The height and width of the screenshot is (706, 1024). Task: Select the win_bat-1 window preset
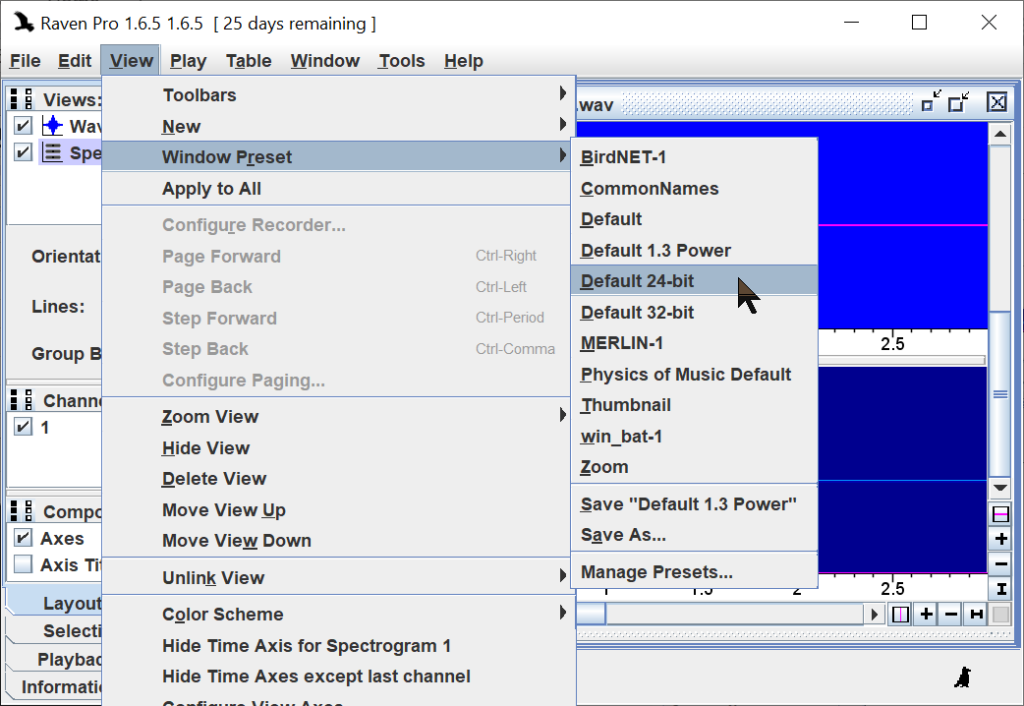tap(694, 436)
